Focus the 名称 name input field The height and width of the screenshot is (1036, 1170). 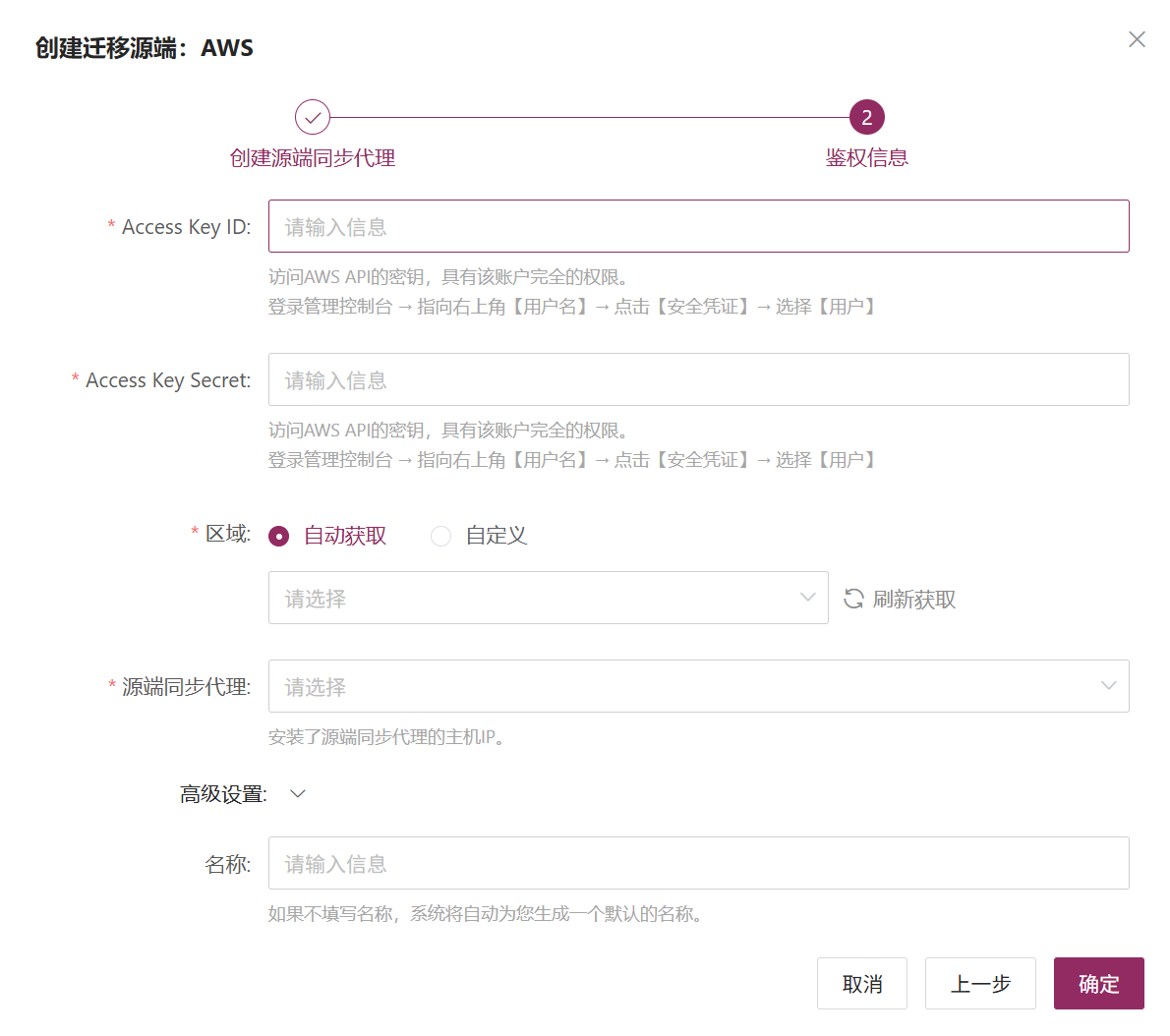click(698, 863)
